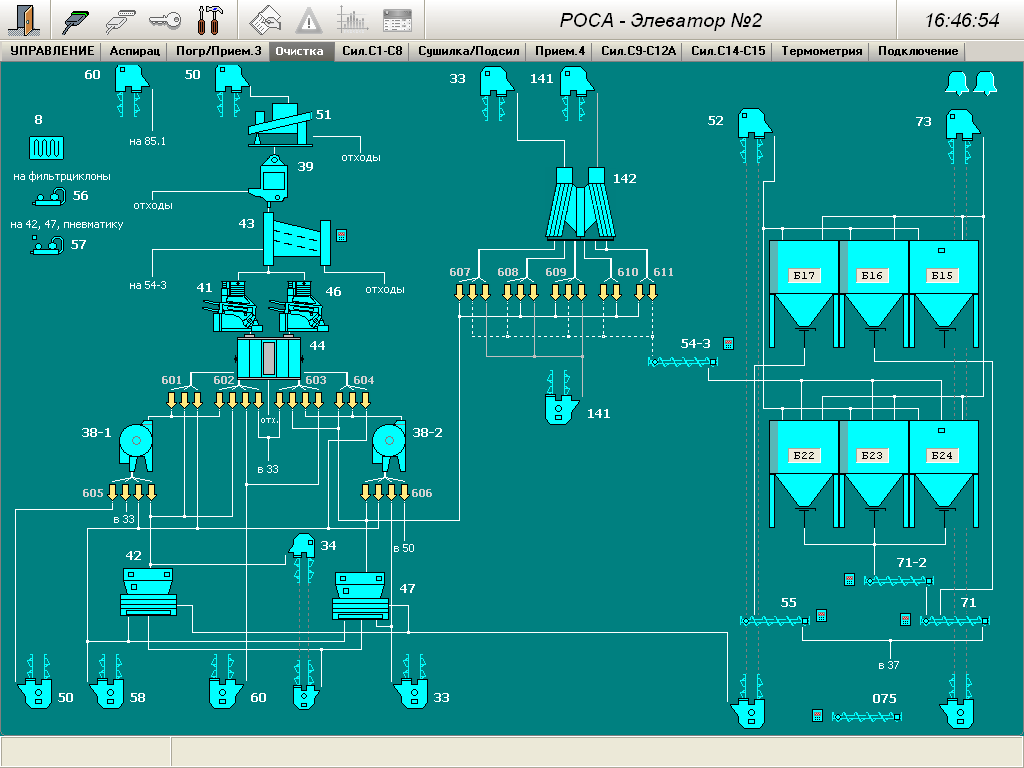Image resolution: width=1024 pixels, height=768 pixels.
Task: Toggle the first gate valve at 605
Action: pos(113,492)
